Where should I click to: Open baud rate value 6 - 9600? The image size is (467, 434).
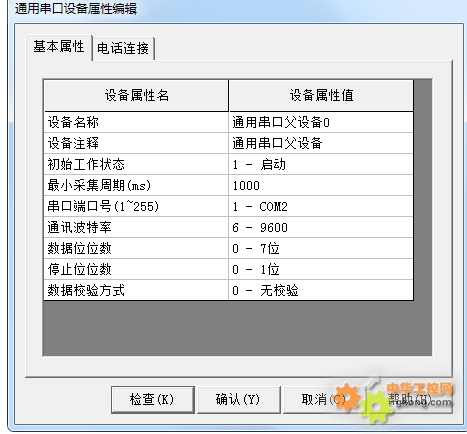[321, 227]
